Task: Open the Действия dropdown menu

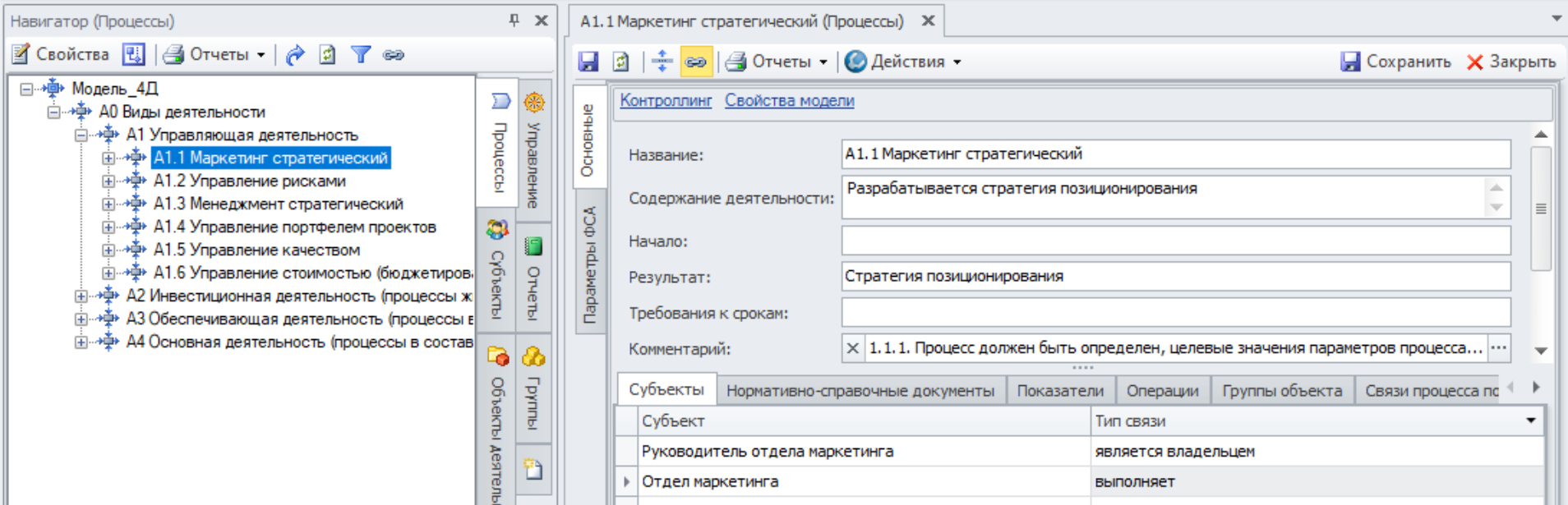Action: click(904, 62)
